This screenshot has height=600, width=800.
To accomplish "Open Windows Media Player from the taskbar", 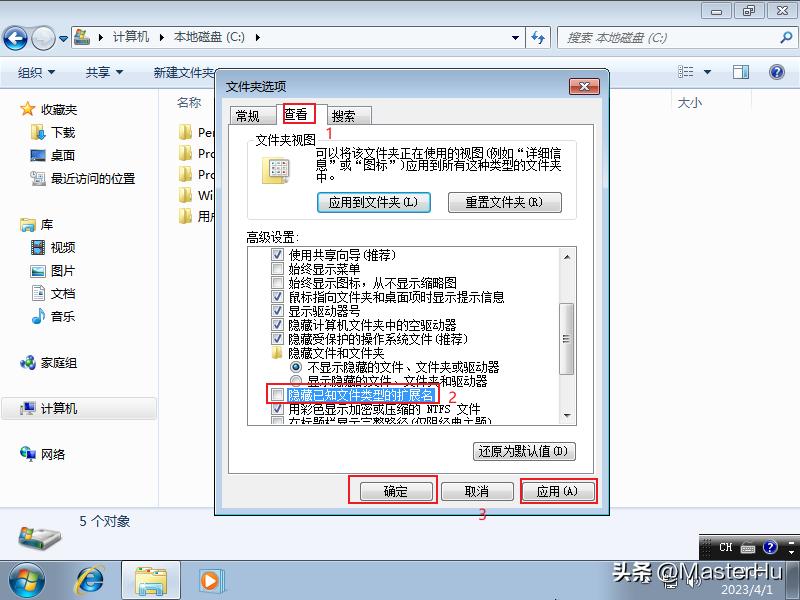I will tap(210, 578).
